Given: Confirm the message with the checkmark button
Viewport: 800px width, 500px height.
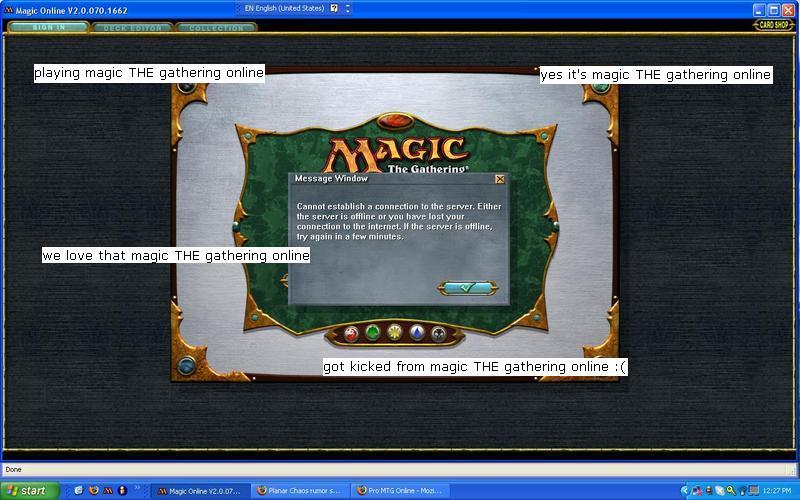Looking at the screenshot, I should point(467,288).
